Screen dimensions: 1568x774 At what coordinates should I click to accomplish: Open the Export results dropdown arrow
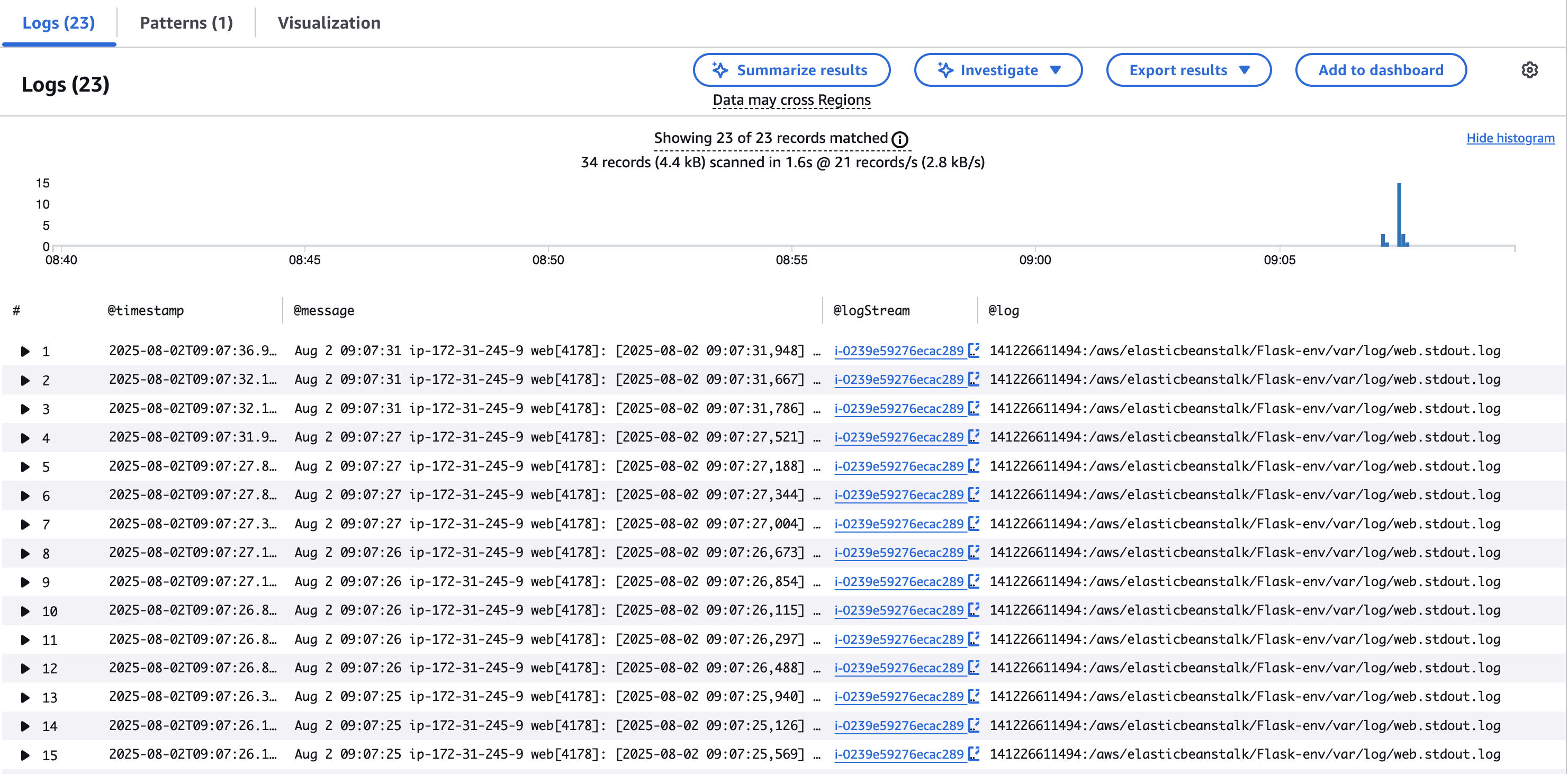(1244, 70)
